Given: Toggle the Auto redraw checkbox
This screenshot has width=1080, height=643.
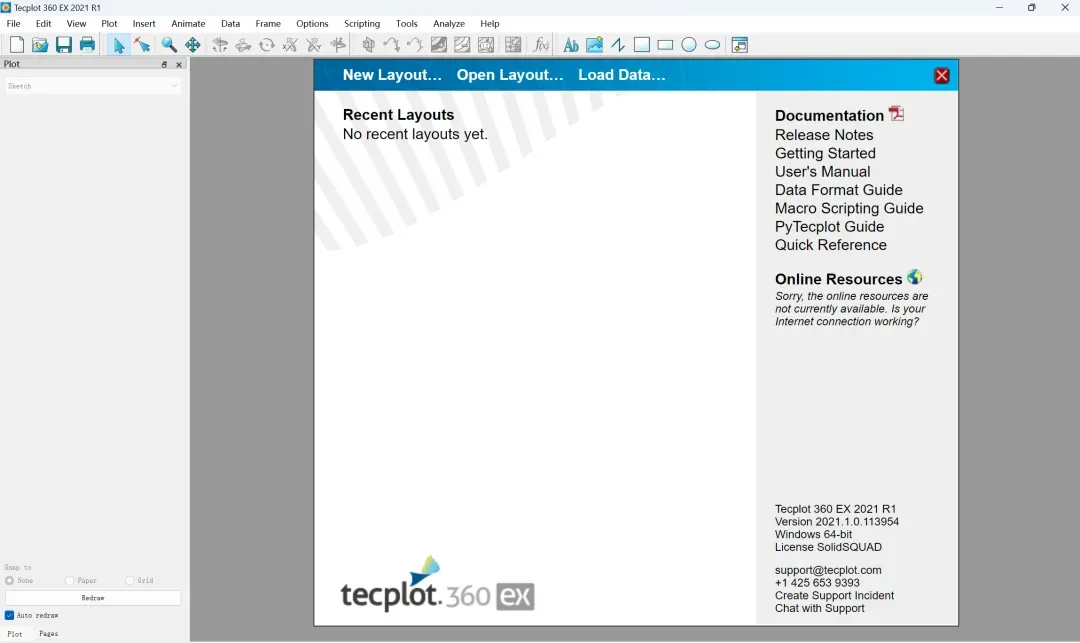Looking at the screenshot, I should click(10, 615).
